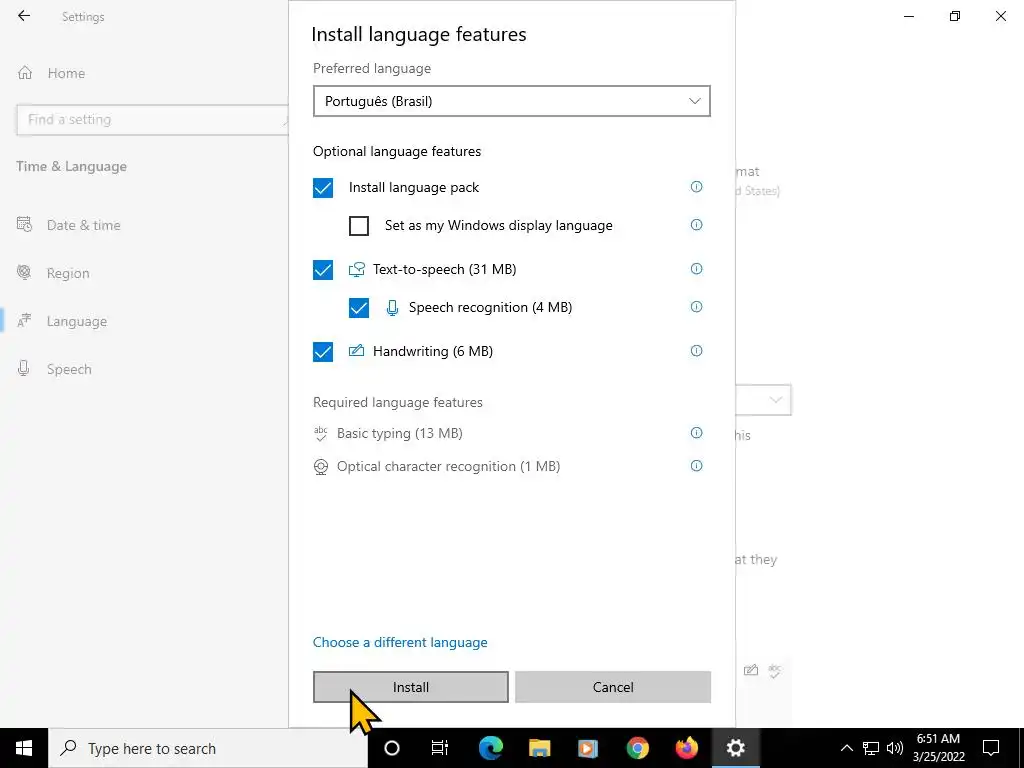The width and height of the screenshot is (1024, 768).
Task: Go to Region settings
Action: click(53, 273)
